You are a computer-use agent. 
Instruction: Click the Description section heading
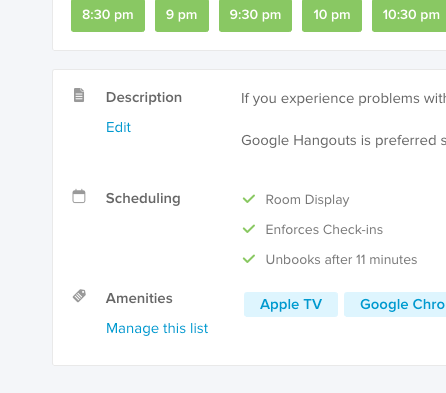pyautogui.click(x=144, y=97)
